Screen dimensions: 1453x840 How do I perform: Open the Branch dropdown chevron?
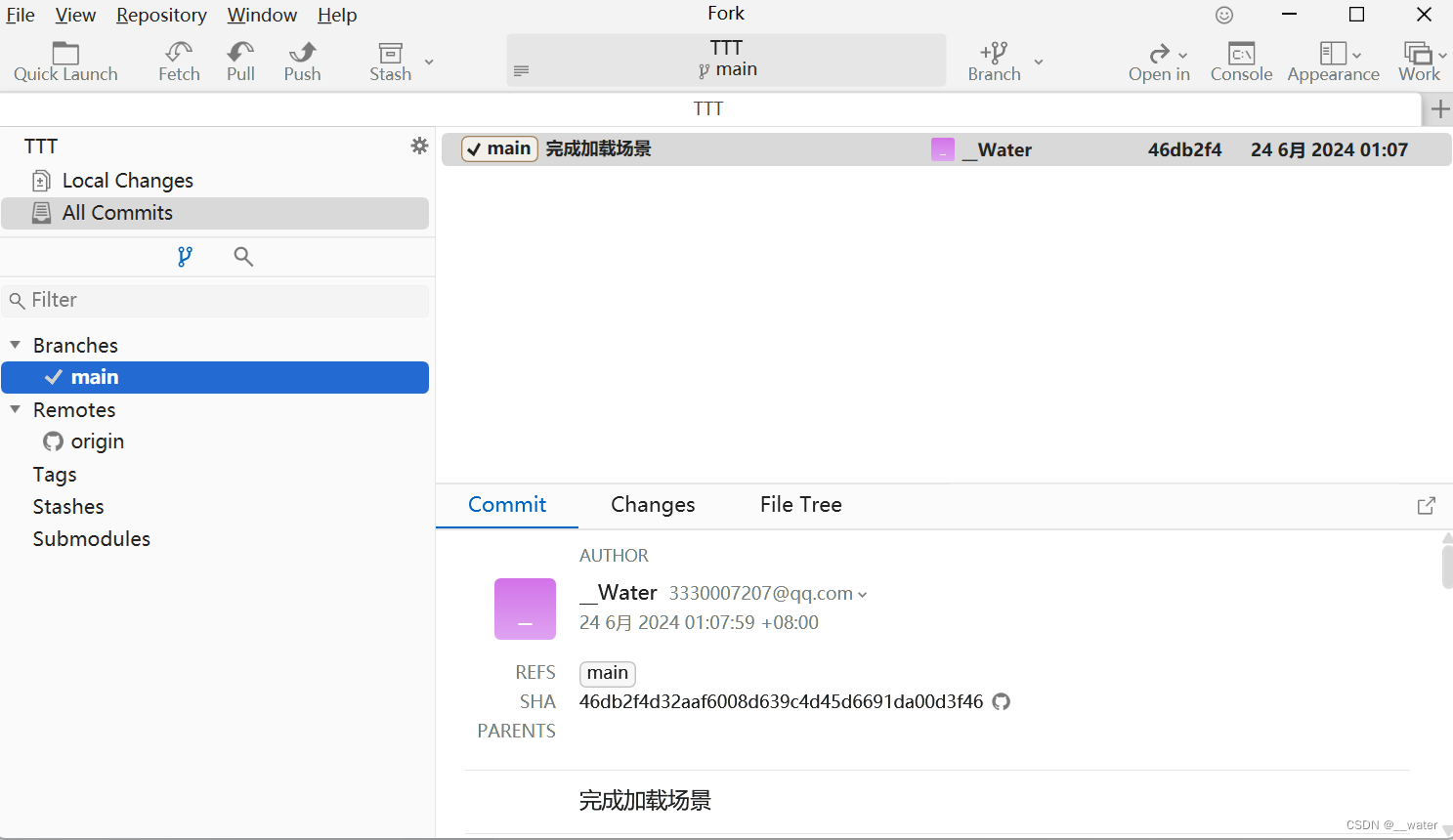pos(1038,60)
